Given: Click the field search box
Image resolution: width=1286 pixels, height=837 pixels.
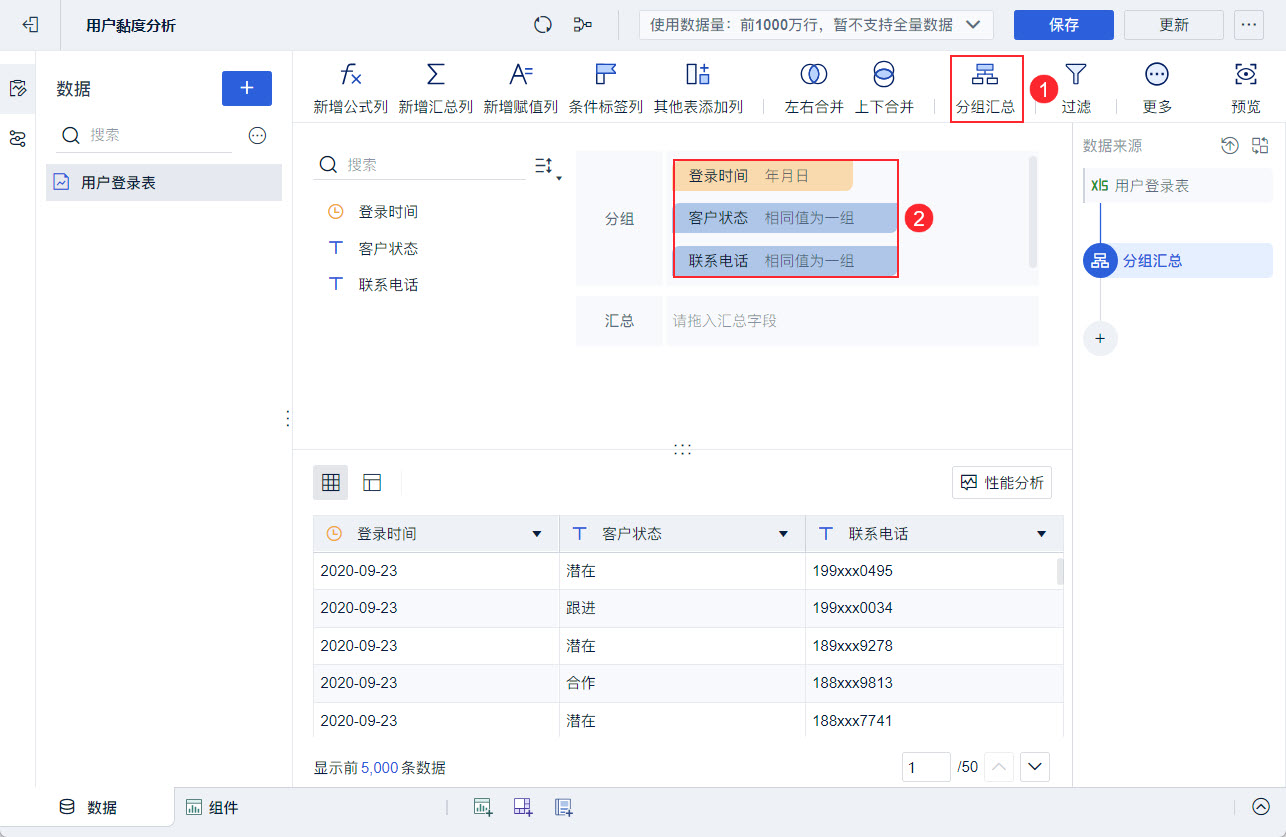Looking at the screenshot, I should pos(420,165).
